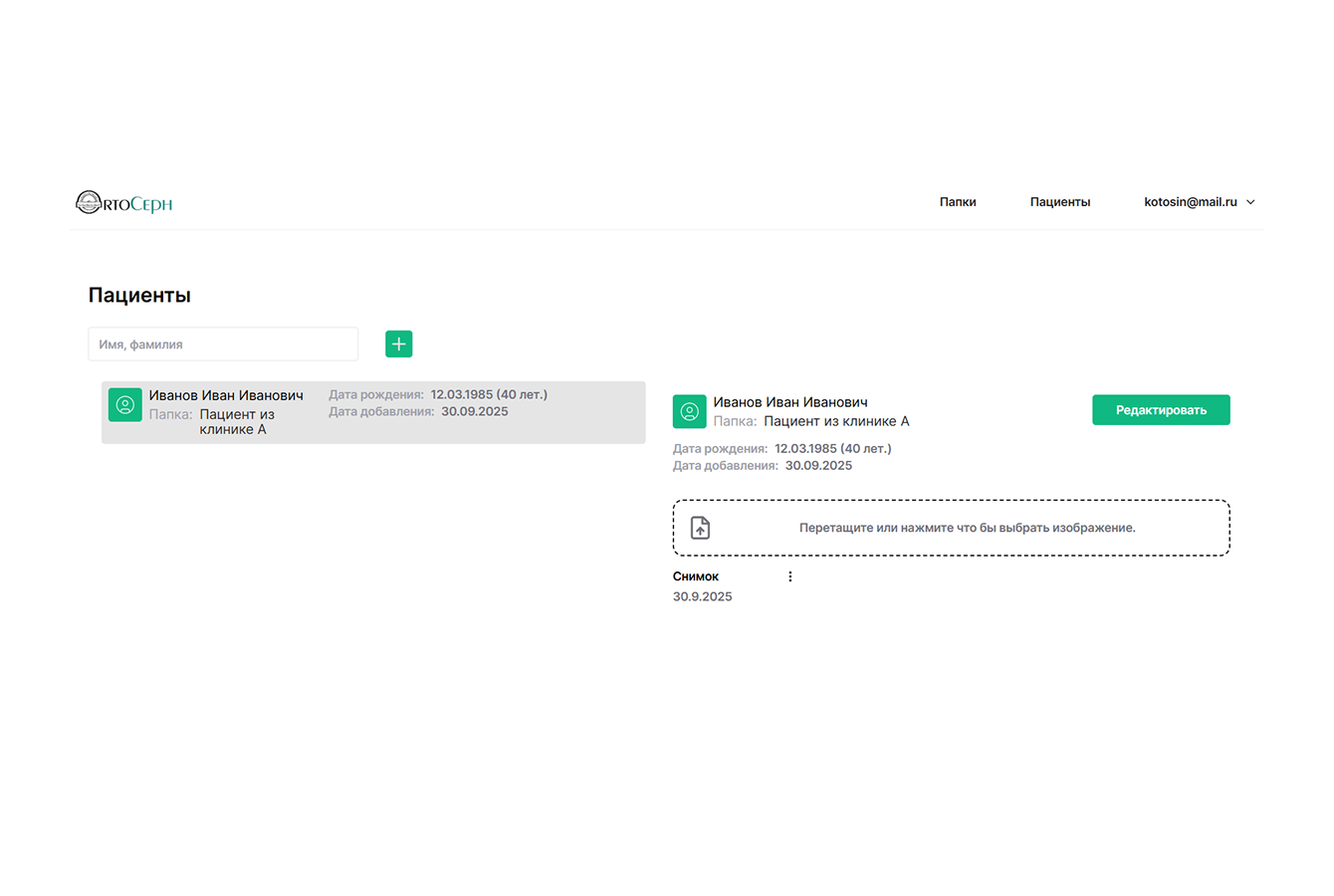
Task: Click the file upload icon in the drop zone
Action: click(x=701, y=528)
